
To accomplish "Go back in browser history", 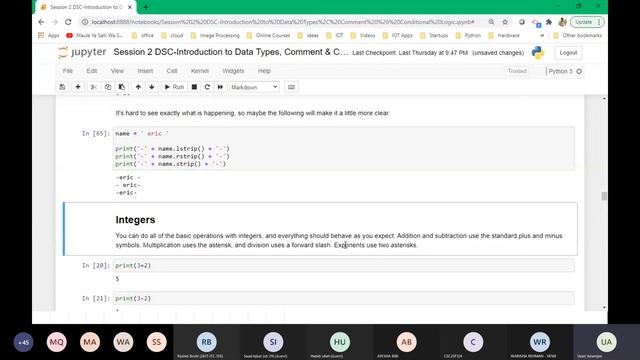I will tap(41, 22).
